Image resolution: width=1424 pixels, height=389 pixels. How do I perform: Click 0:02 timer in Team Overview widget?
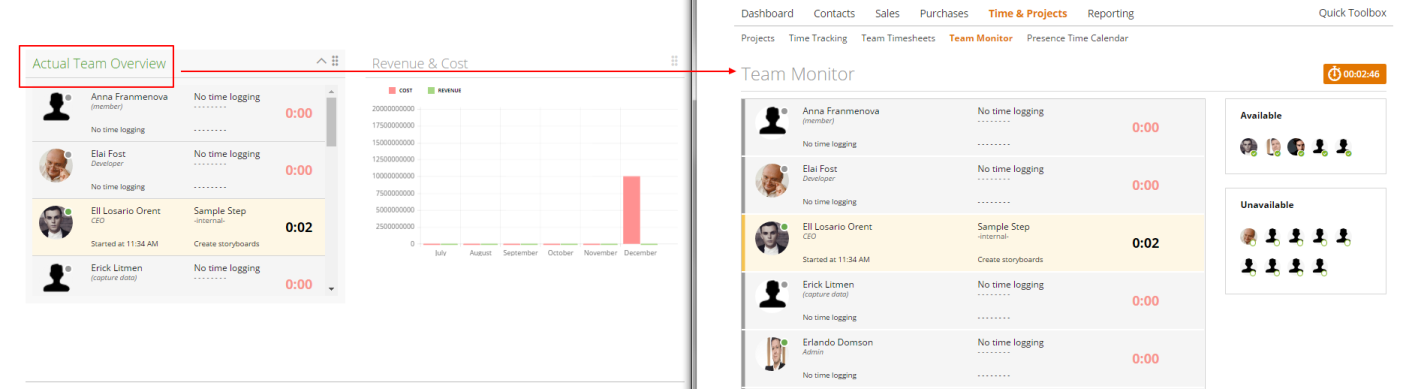[299, 227]
